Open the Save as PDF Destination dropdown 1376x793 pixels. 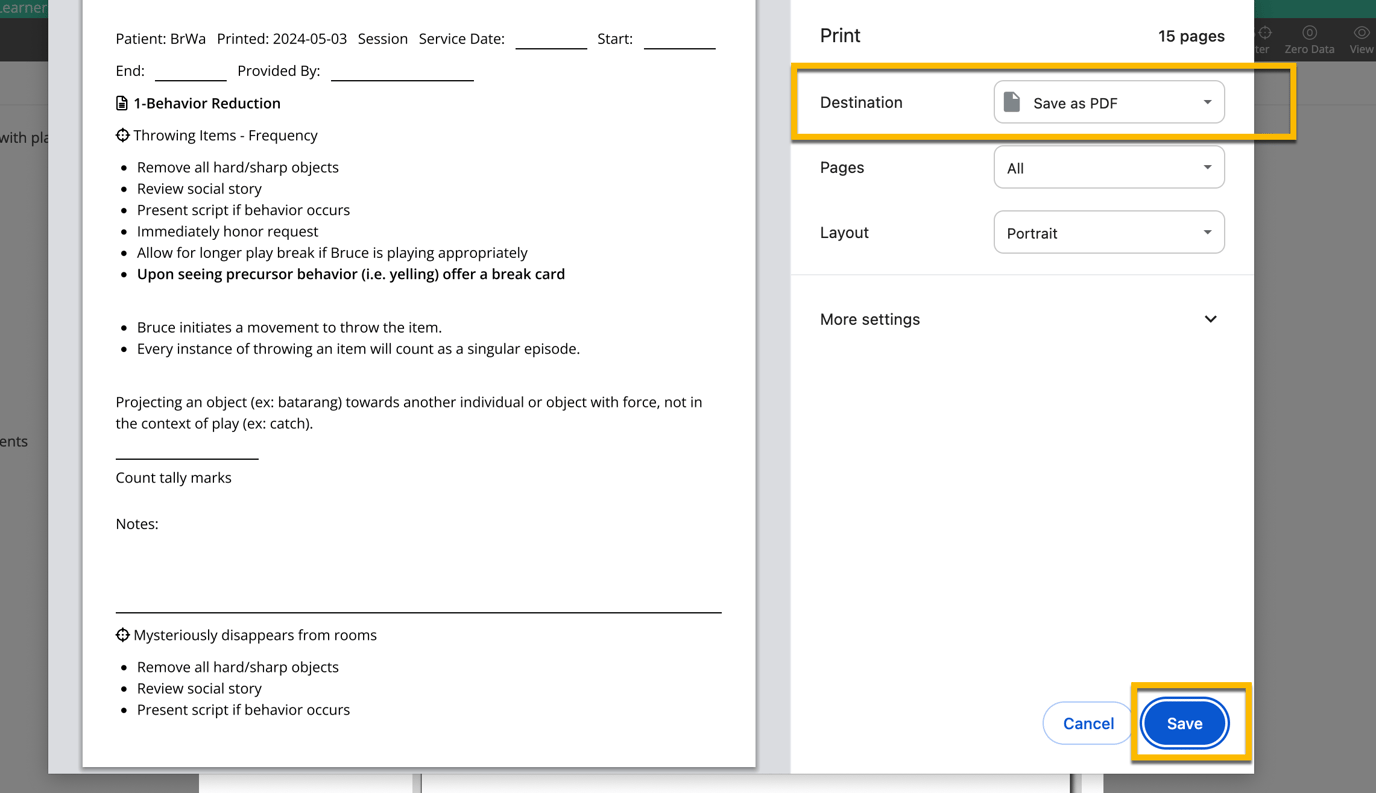(1108, 101)
